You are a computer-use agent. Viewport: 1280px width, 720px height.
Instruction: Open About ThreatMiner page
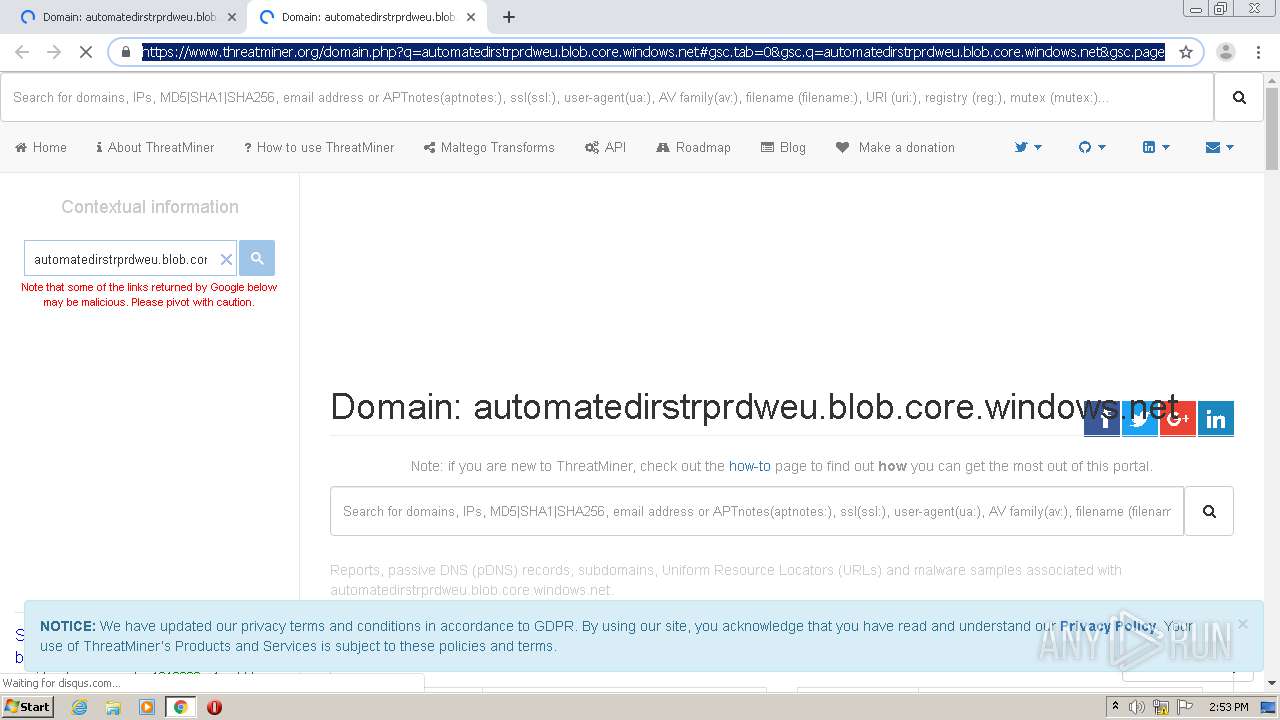(x=155, y=147)
